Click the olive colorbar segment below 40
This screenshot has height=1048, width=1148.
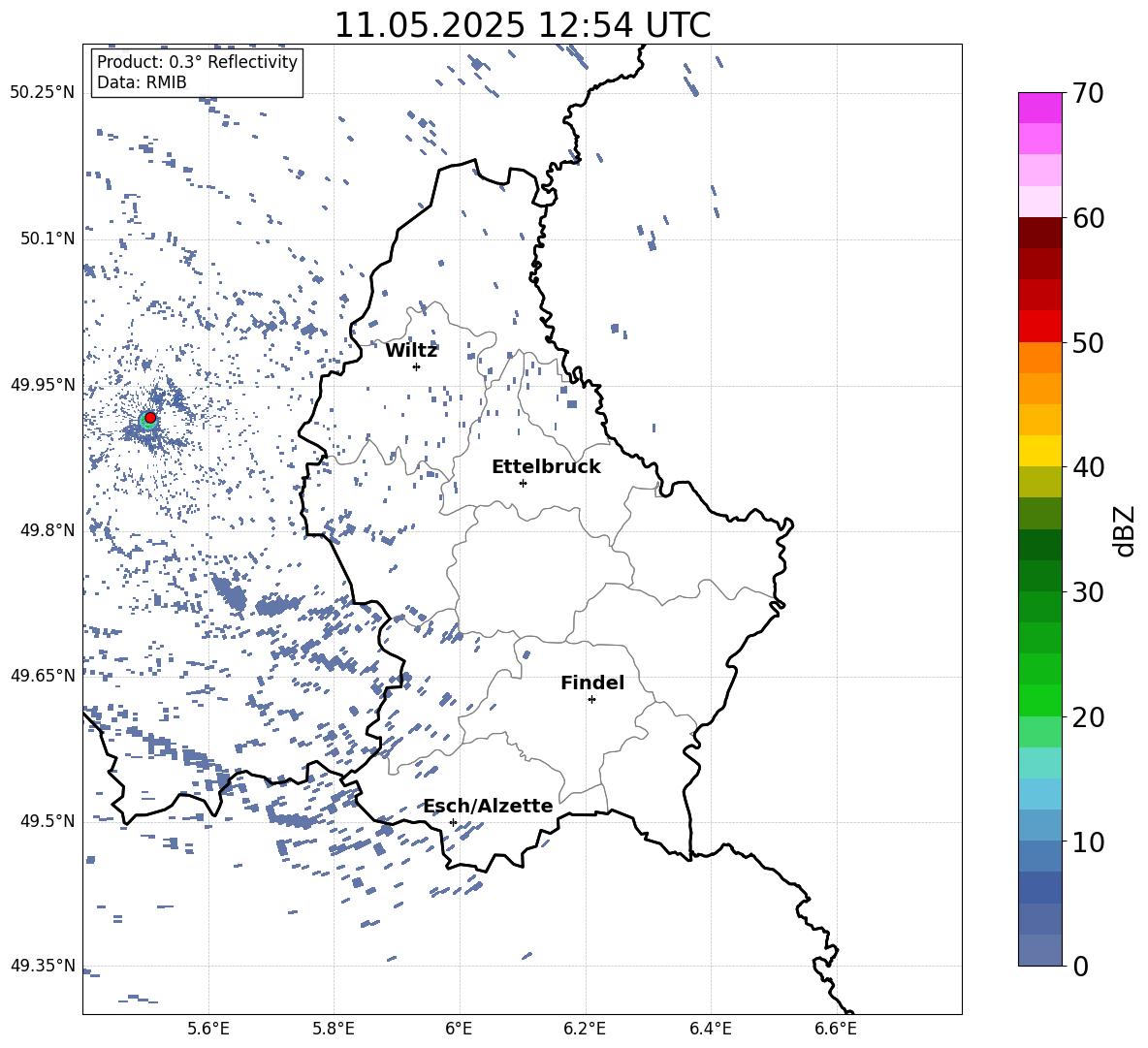click(1039, 482)
